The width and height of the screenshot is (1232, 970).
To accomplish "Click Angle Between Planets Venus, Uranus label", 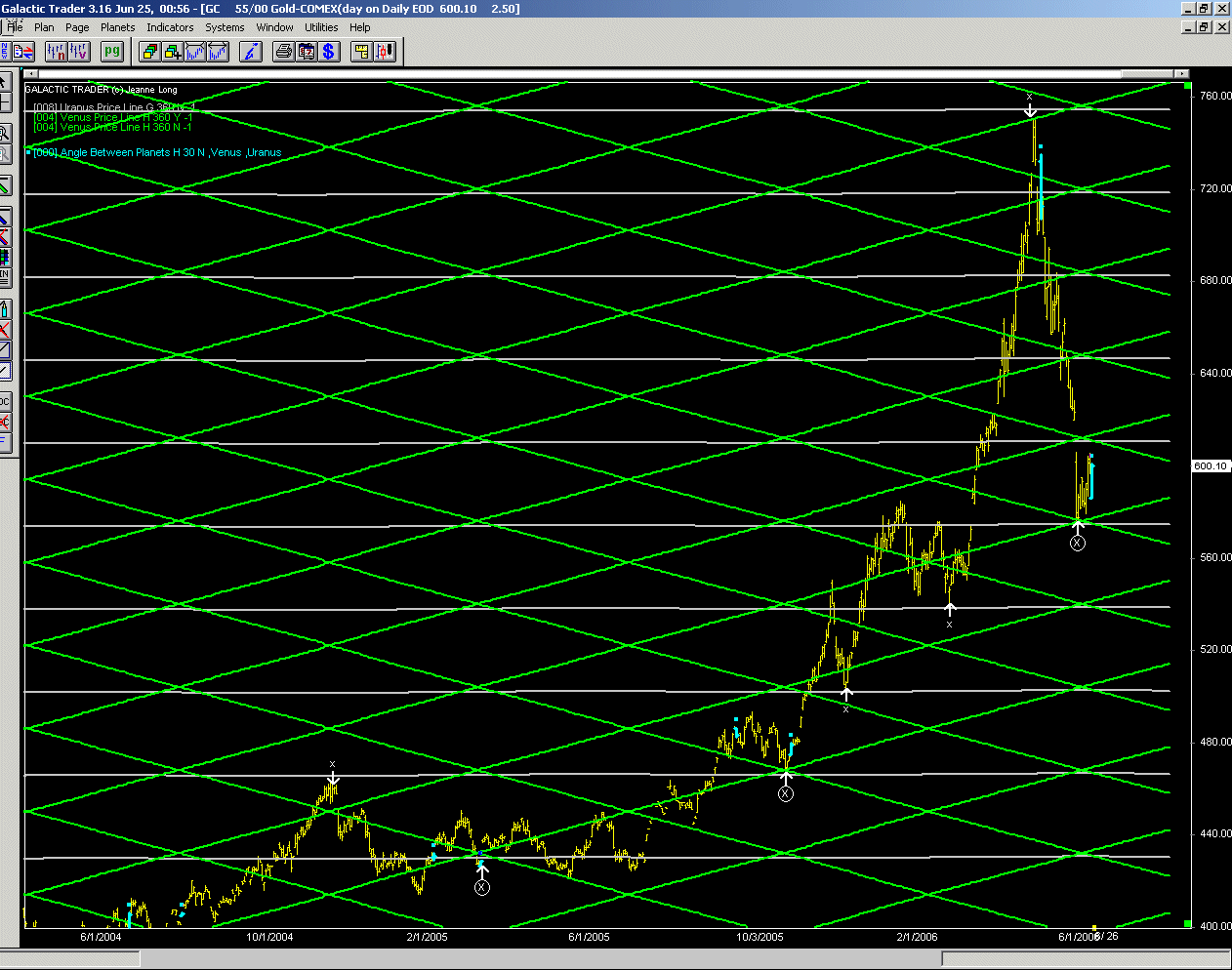I will tap(157, 152).
